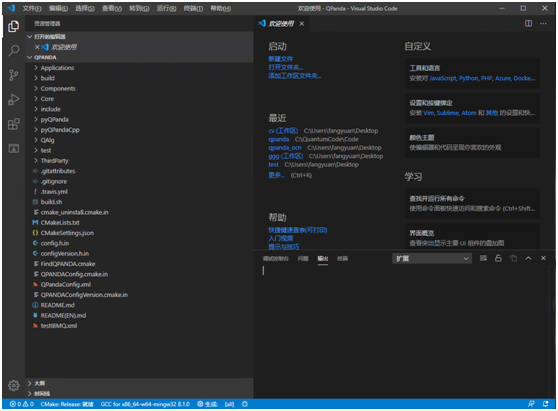Switch to the 问题 panel tab
558x411 pixels.
click(x=303, y=259)
